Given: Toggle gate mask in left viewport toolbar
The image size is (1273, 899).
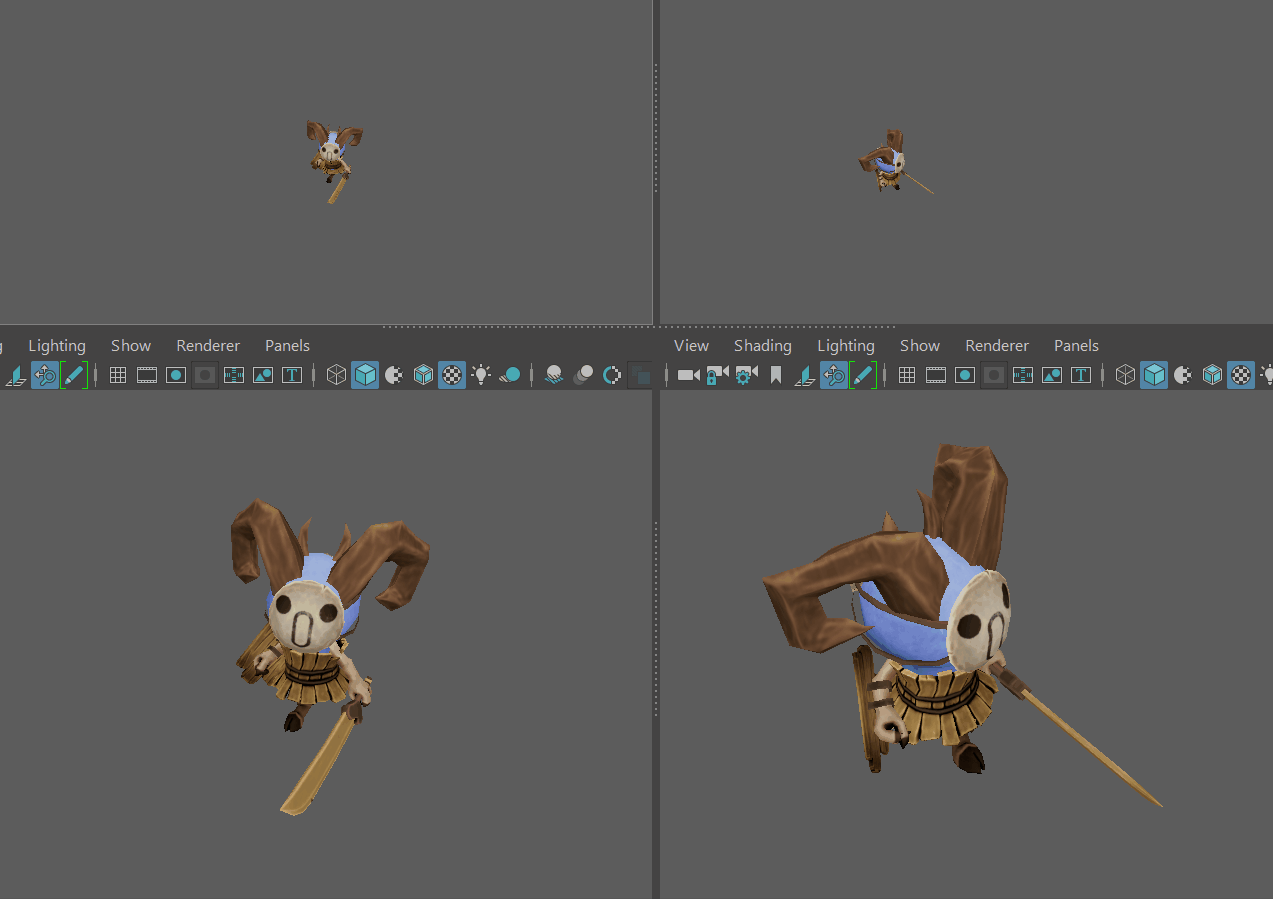Looking at the screenshot, I should [205, 376].
